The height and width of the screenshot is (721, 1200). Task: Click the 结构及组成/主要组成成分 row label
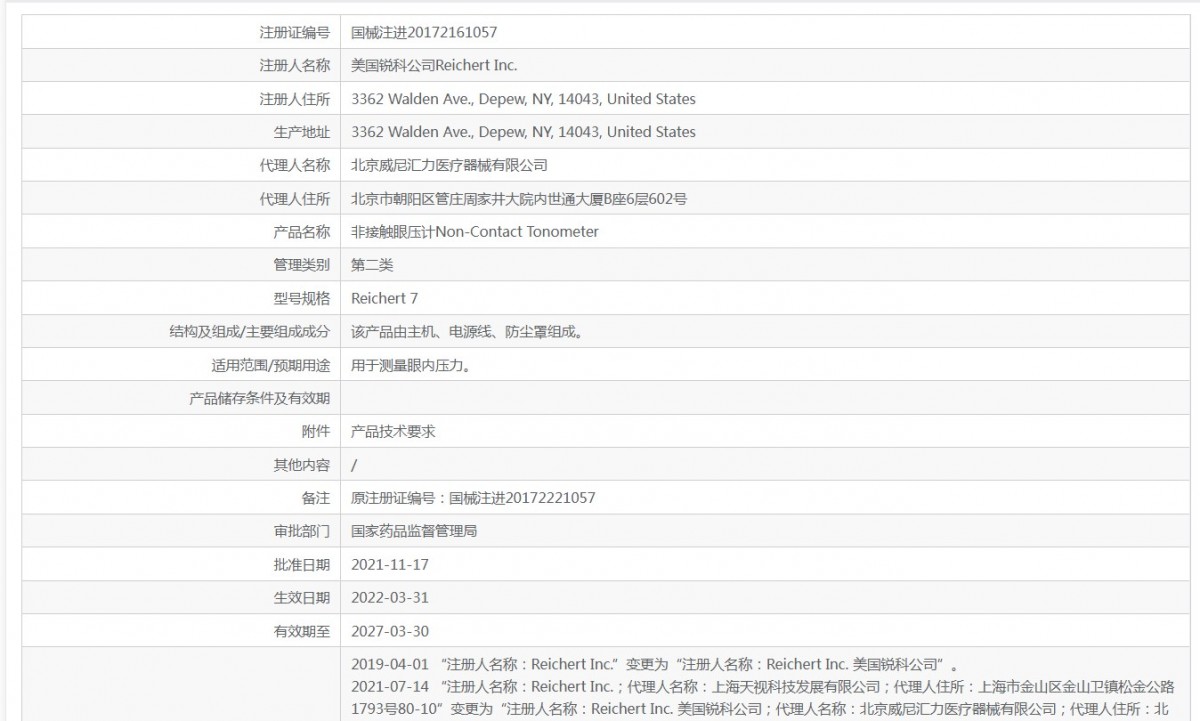249,332
